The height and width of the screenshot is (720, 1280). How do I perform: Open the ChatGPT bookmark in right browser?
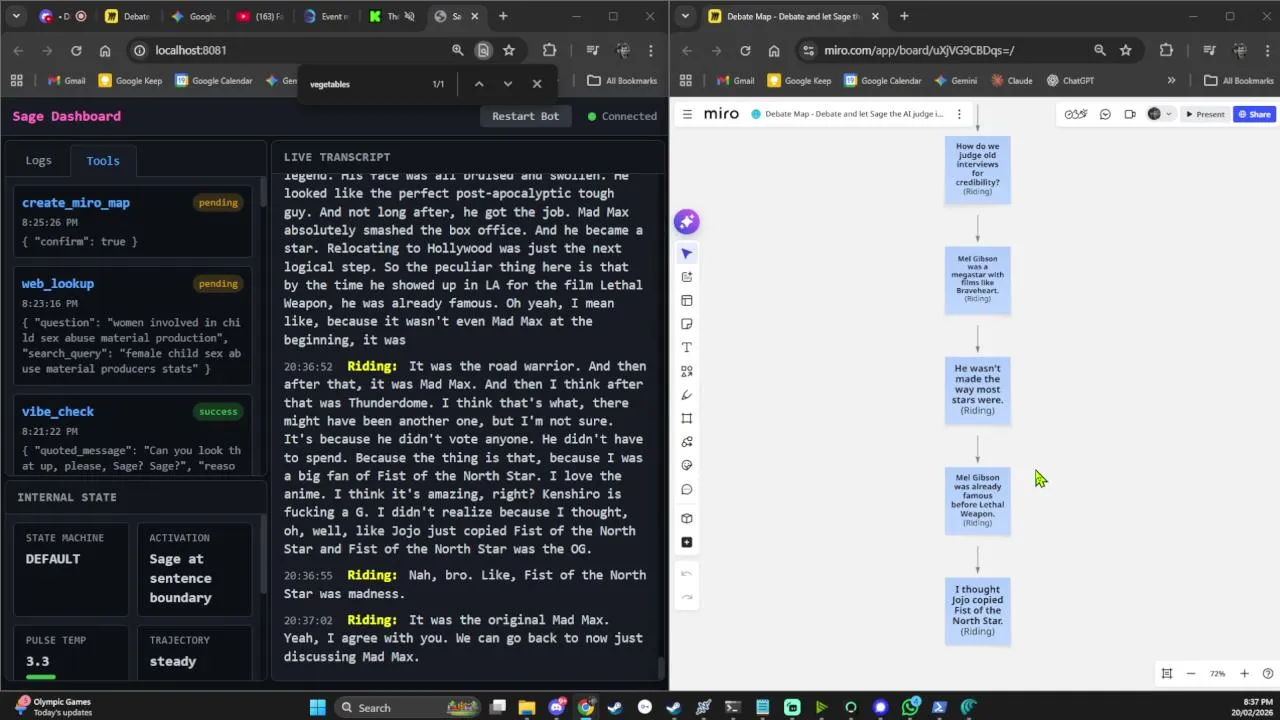(x=1070, y=81)
